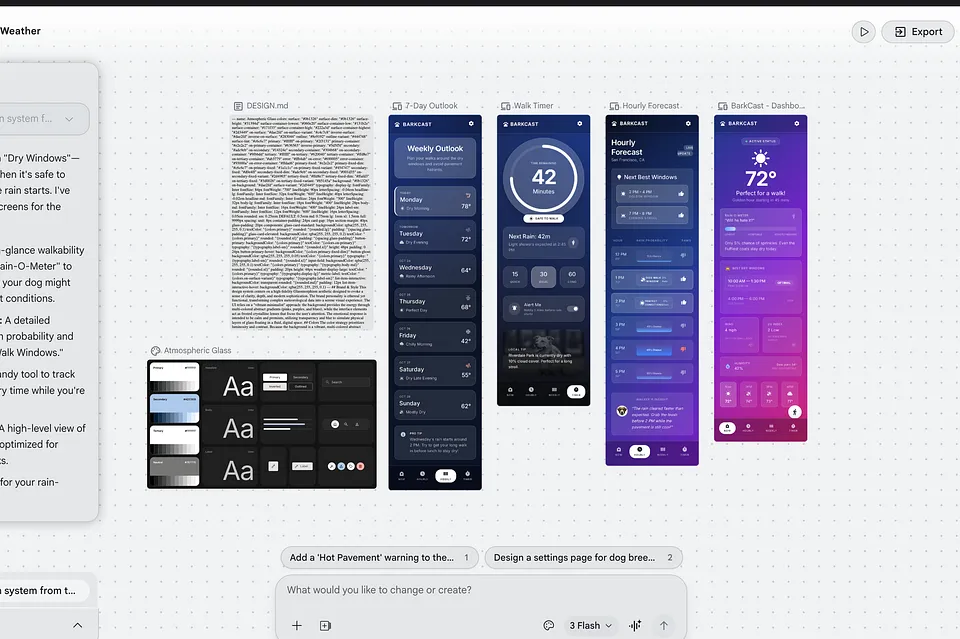960x639 pixels.
Task: Click the add screen frame icon
Action: pos(325,626)
